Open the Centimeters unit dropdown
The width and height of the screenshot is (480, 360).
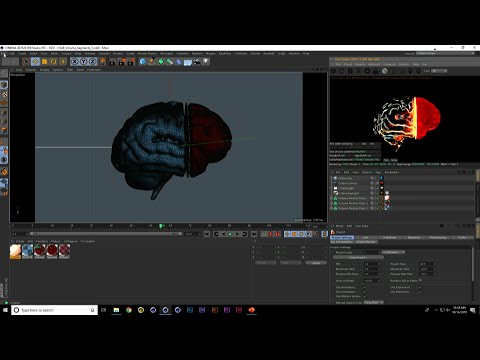click(393, 252)
